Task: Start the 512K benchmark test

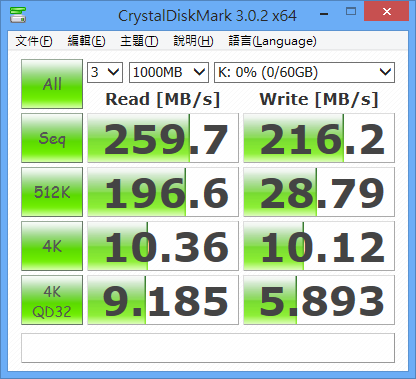Action: pos(52,192)
